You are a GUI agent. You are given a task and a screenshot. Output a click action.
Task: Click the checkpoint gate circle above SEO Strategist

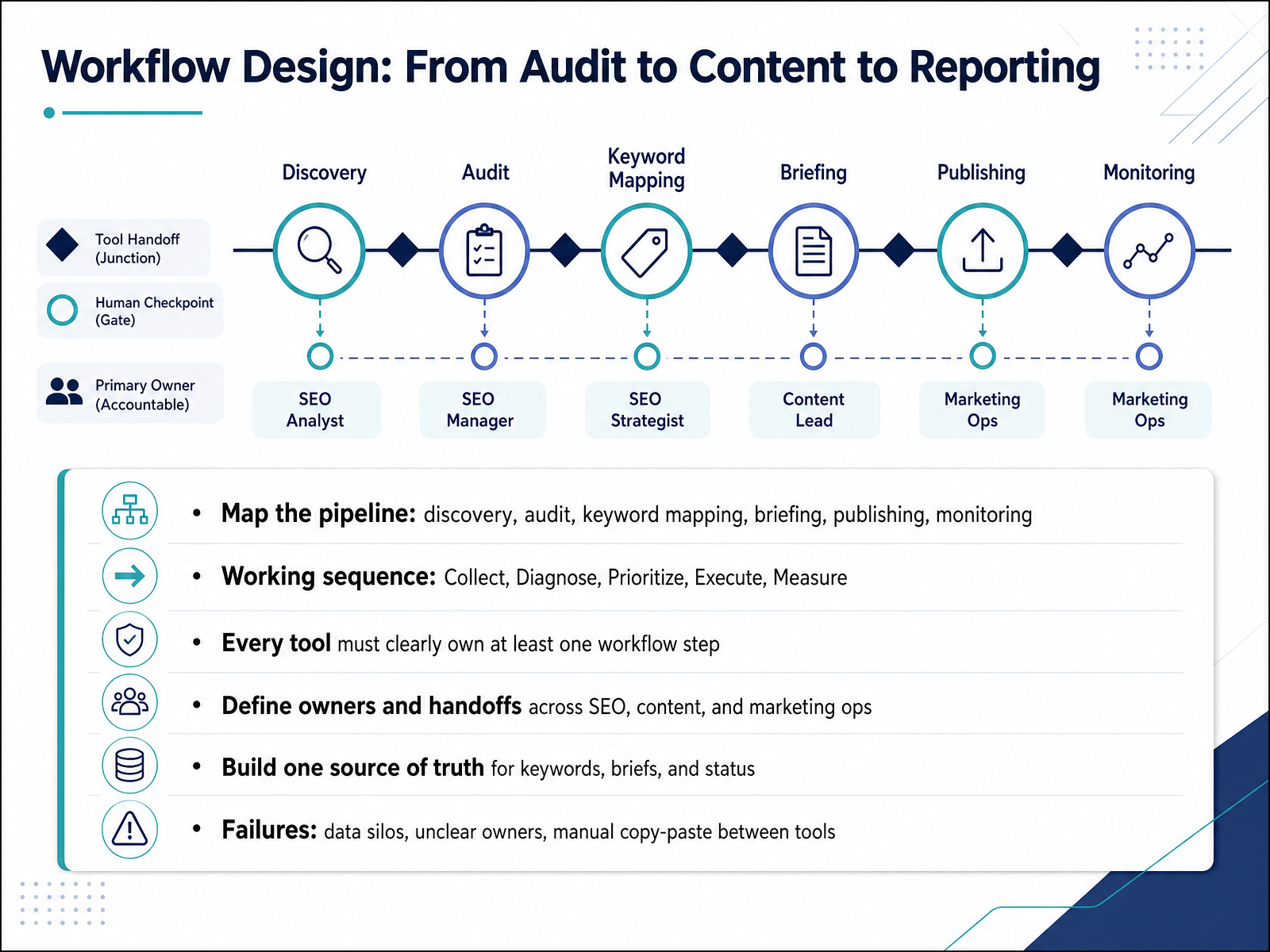click(x=647, y=356)
